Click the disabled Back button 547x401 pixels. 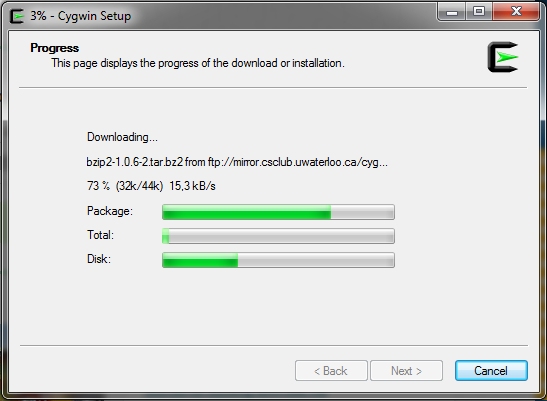pos(331,371)
